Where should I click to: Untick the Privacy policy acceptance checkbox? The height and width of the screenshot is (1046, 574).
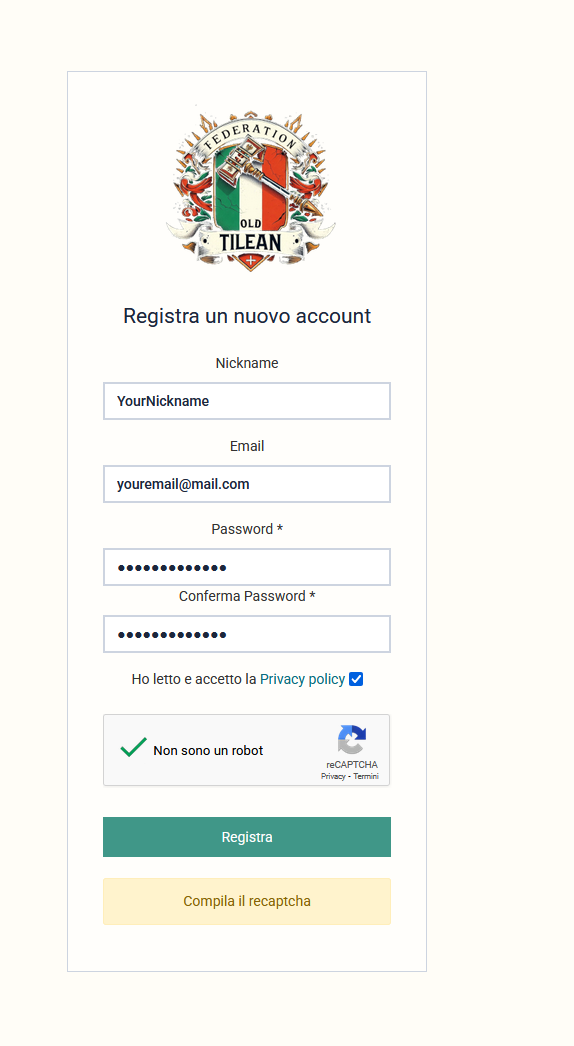[356, 679]
